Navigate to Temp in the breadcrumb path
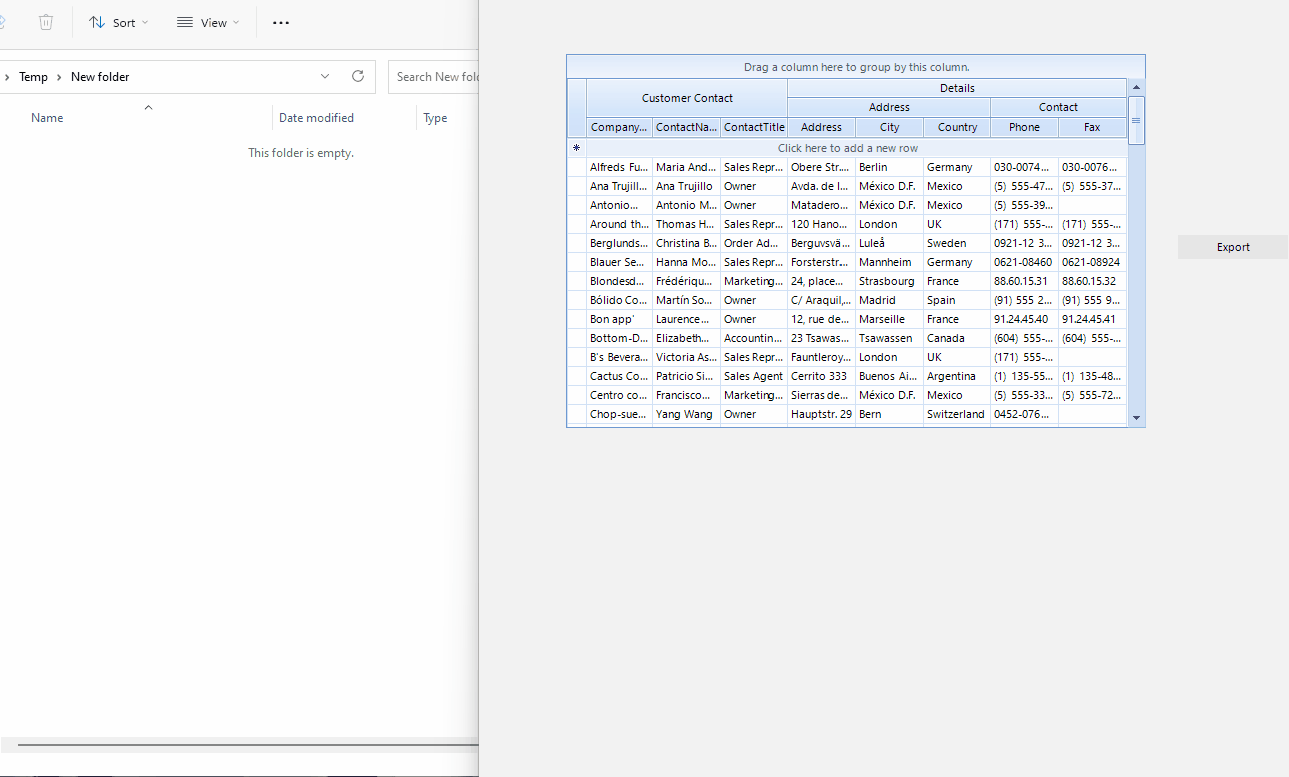 33,77
